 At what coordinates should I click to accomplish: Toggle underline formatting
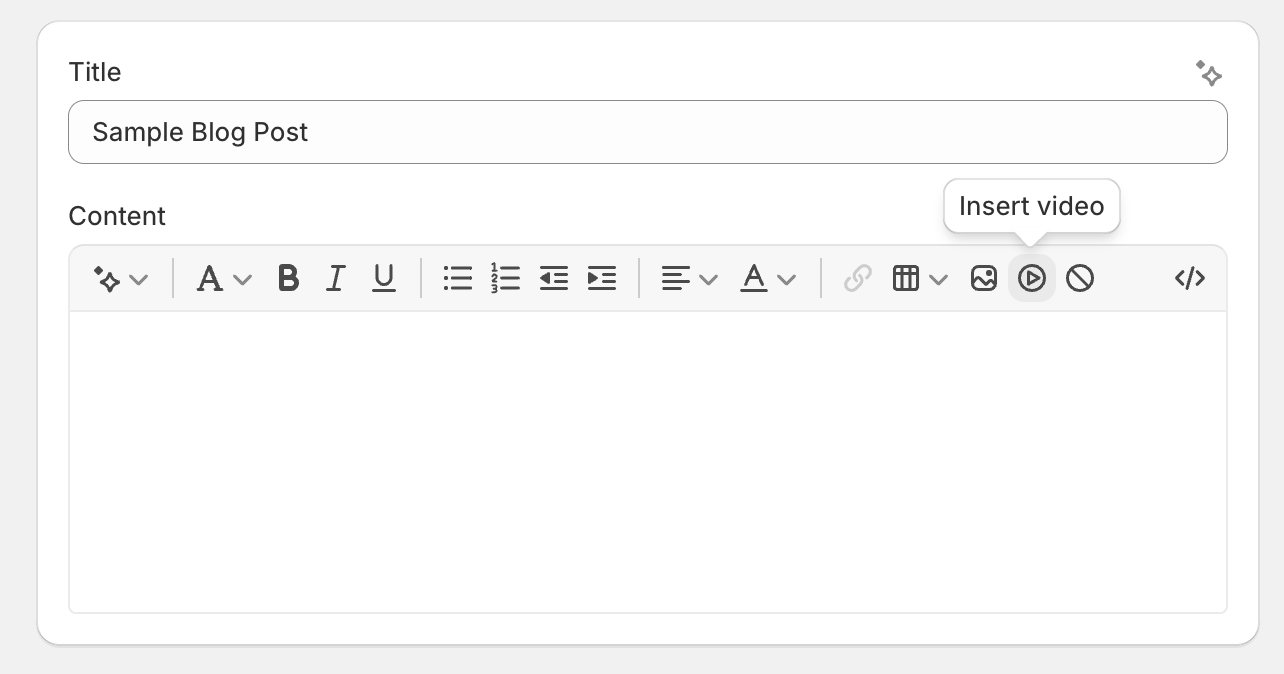pos(384,278)
